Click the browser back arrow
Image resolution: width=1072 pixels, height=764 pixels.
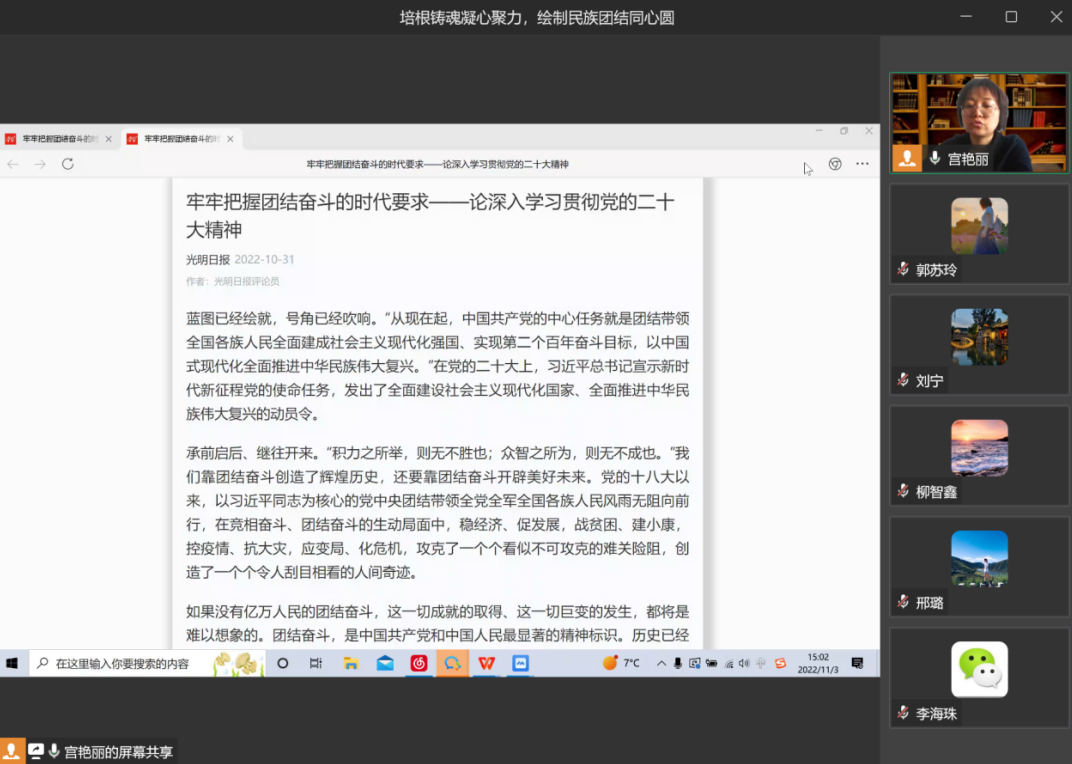[x=13, y=164]
